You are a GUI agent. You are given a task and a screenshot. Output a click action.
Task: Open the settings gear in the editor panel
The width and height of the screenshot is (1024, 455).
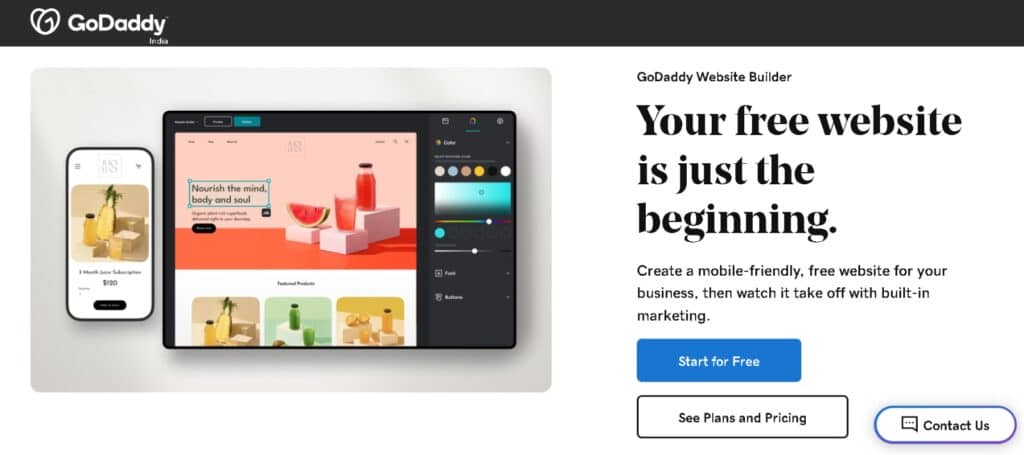pyautogui.click(x=500, y=121)
